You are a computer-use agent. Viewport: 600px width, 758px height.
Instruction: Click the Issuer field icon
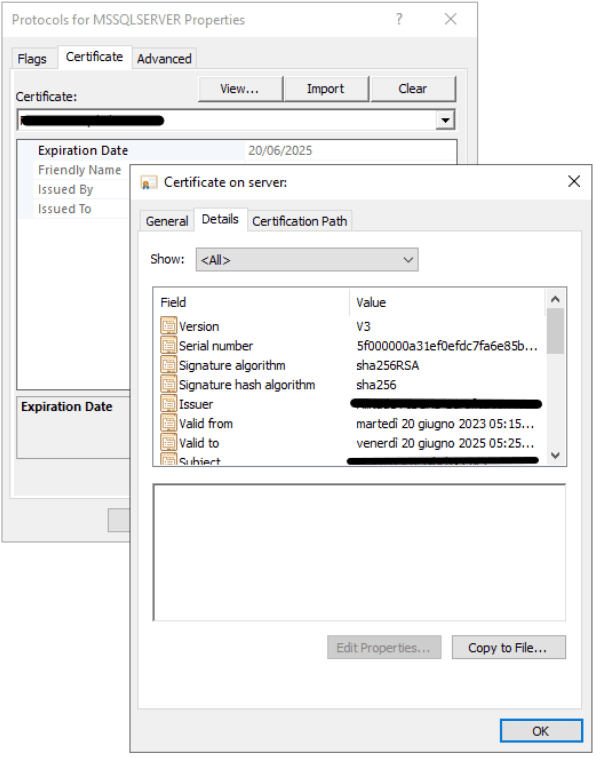point(168,404)
